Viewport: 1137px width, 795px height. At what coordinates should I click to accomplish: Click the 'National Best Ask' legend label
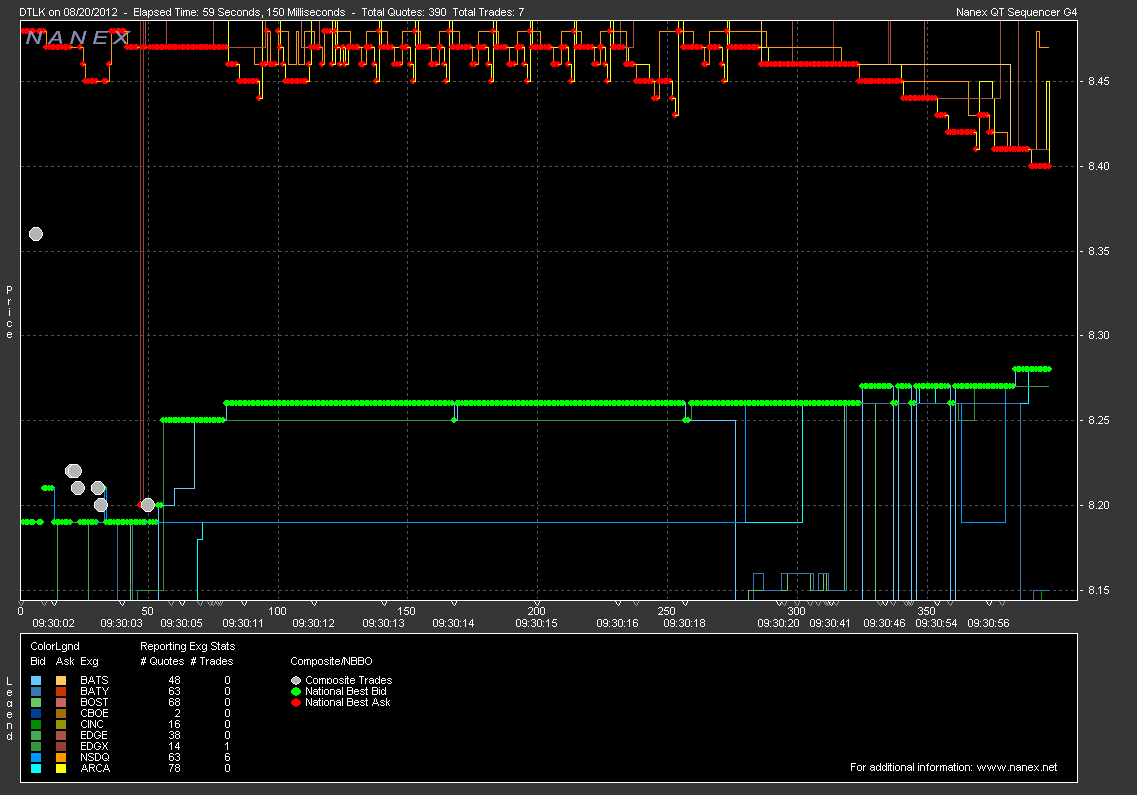coord(347,702)
